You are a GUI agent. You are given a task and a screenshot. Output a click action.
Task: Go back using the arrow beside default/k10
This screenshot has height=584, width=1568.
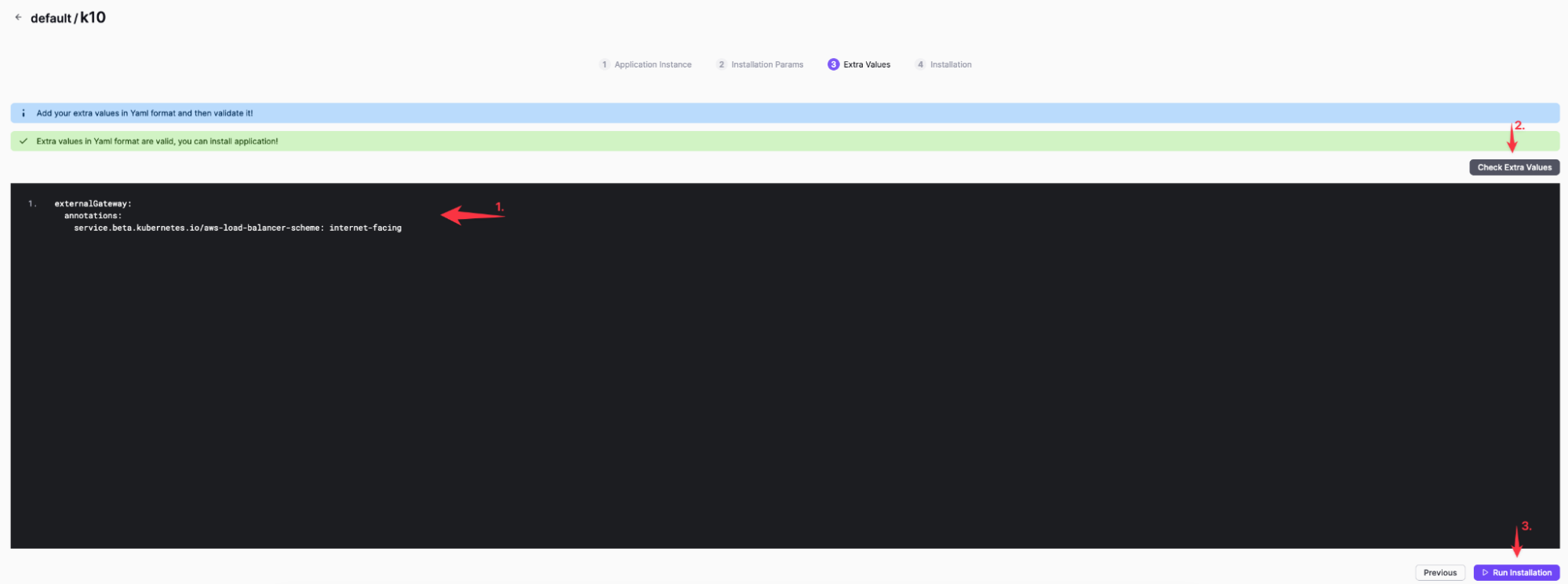tap(18, 17)
